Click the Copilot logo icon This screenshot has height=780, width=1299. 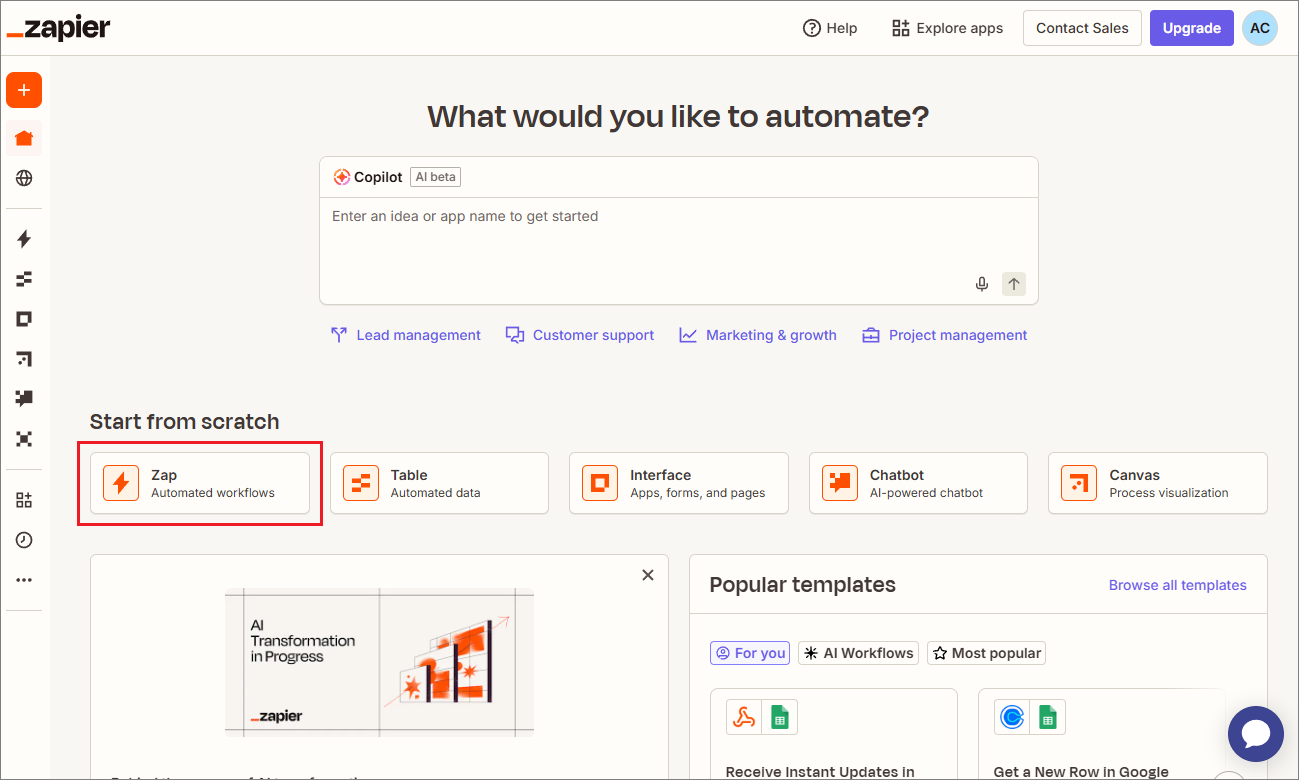tap(342, 177)
